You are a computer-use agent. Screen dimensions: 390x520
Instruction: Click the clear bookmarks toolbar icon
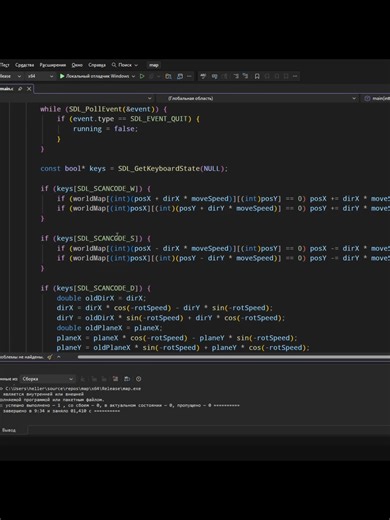tap(286, 76)
